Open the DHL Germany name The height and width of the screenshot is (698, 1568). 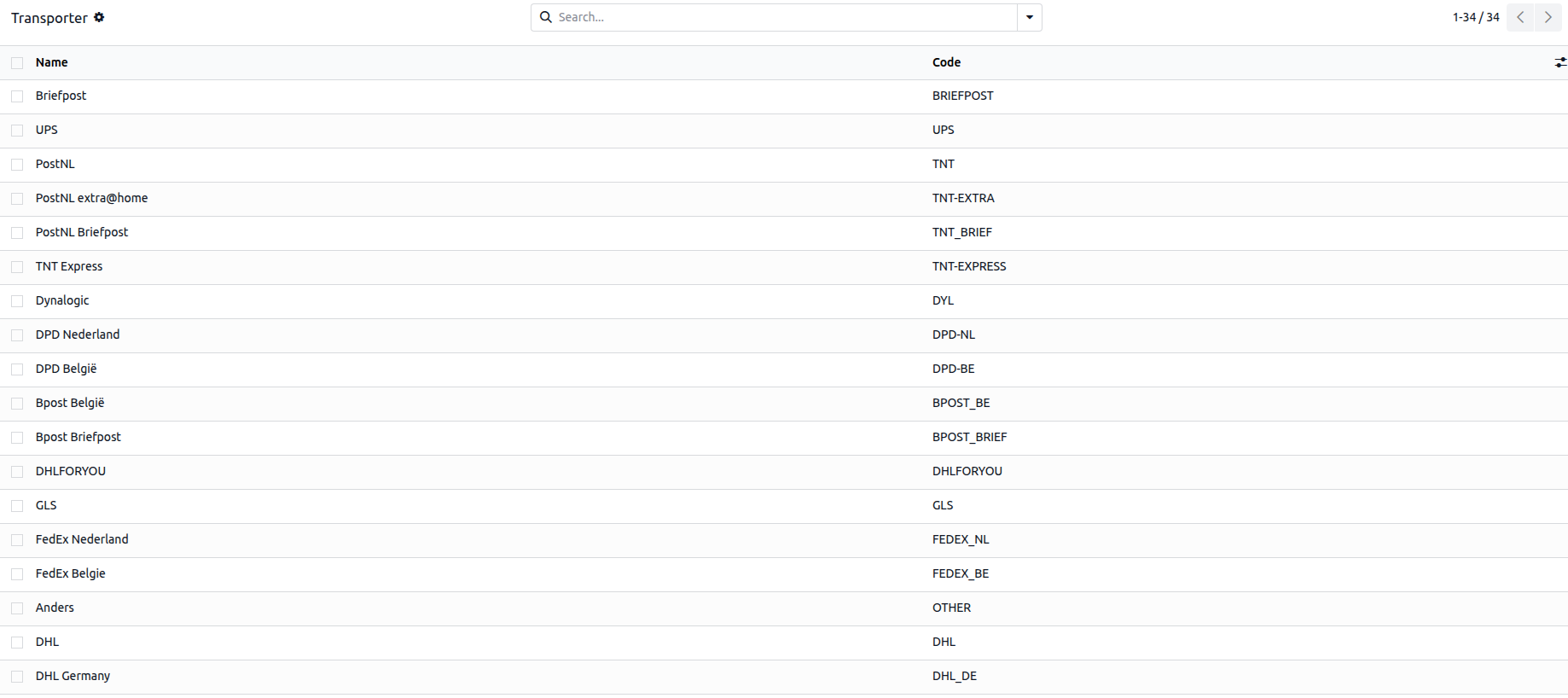(x=73, y=676)
